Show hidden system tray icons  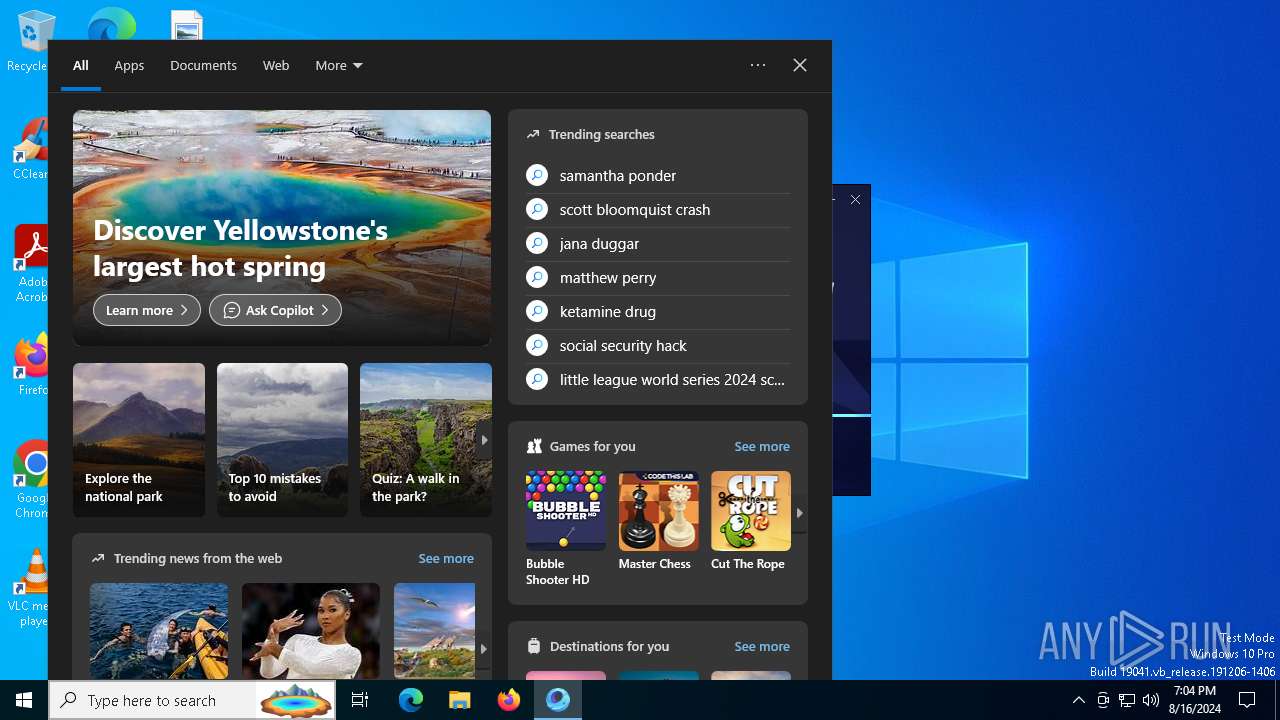point(1078,700)
